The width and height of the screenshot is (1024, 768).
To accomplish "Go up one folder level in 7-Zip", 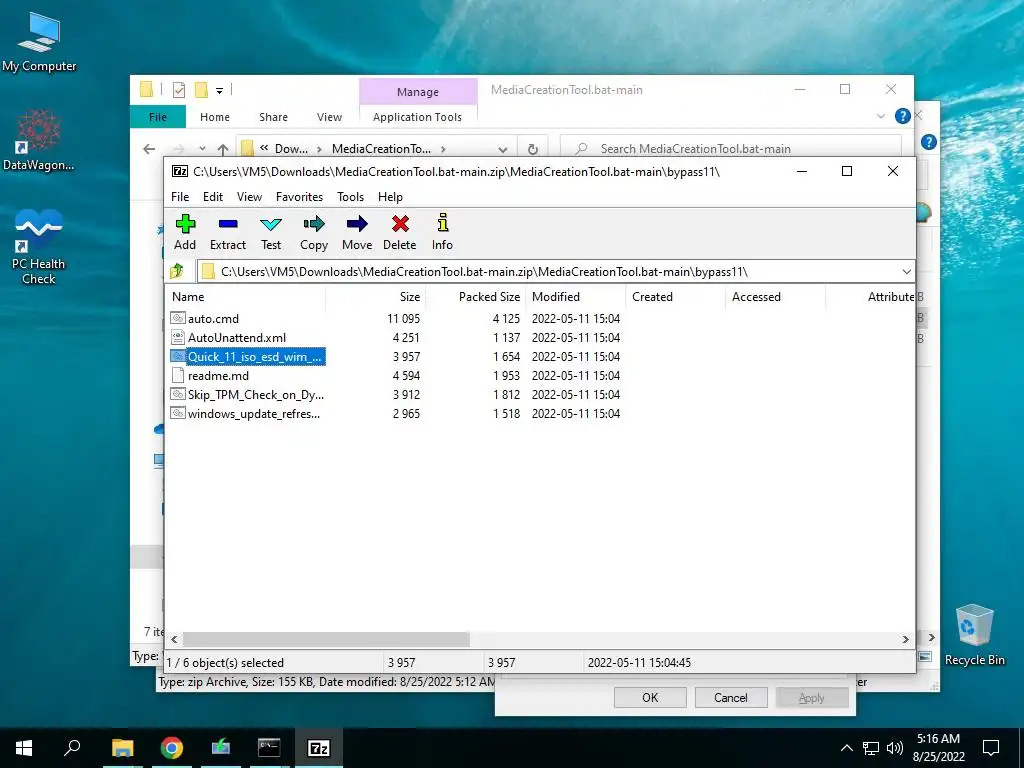I will point(177,271).
